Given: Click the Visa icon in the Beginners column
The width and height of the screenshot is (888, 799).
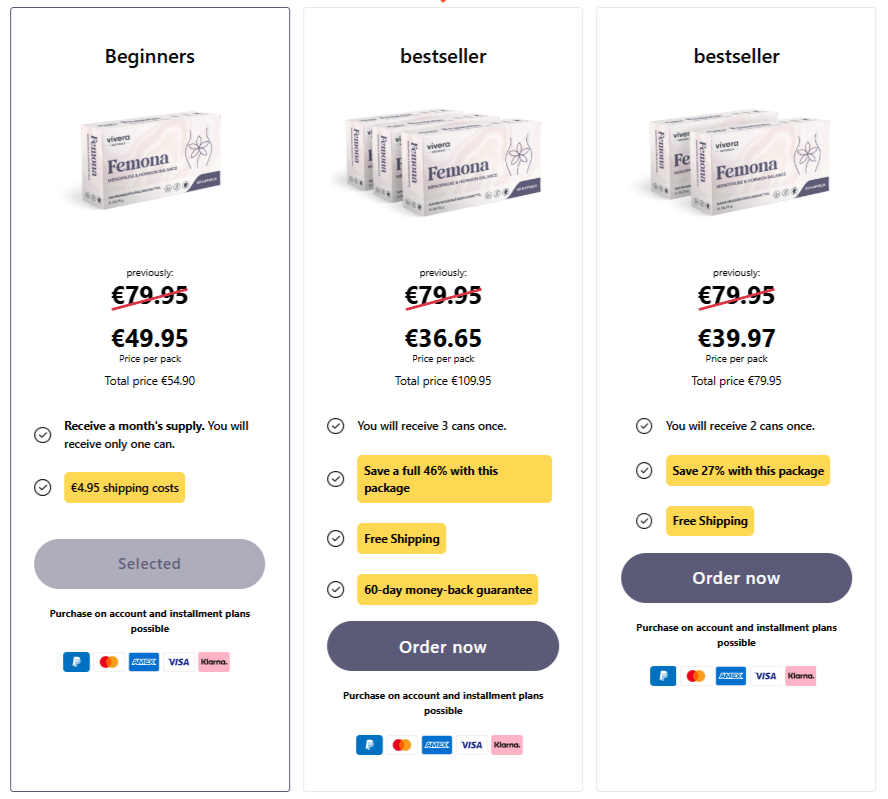Looking at the screenshot, I should pos(177,661).
